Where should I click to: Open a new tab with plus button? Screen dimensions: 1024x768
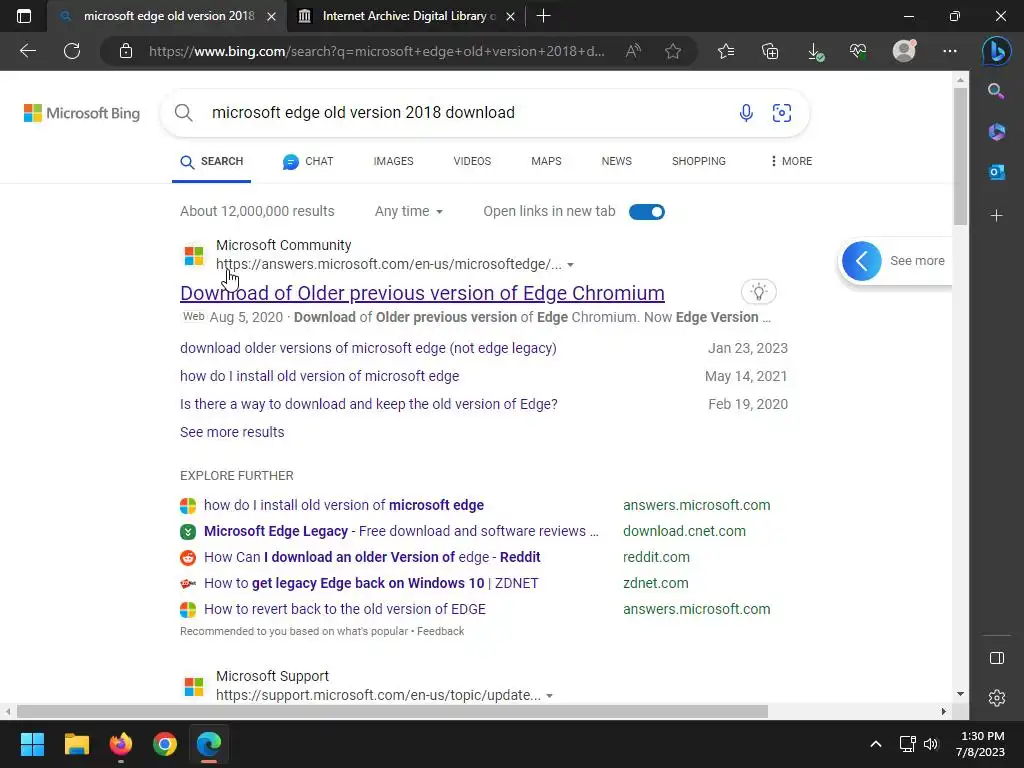pyautogui.click(x=543, y=16)
